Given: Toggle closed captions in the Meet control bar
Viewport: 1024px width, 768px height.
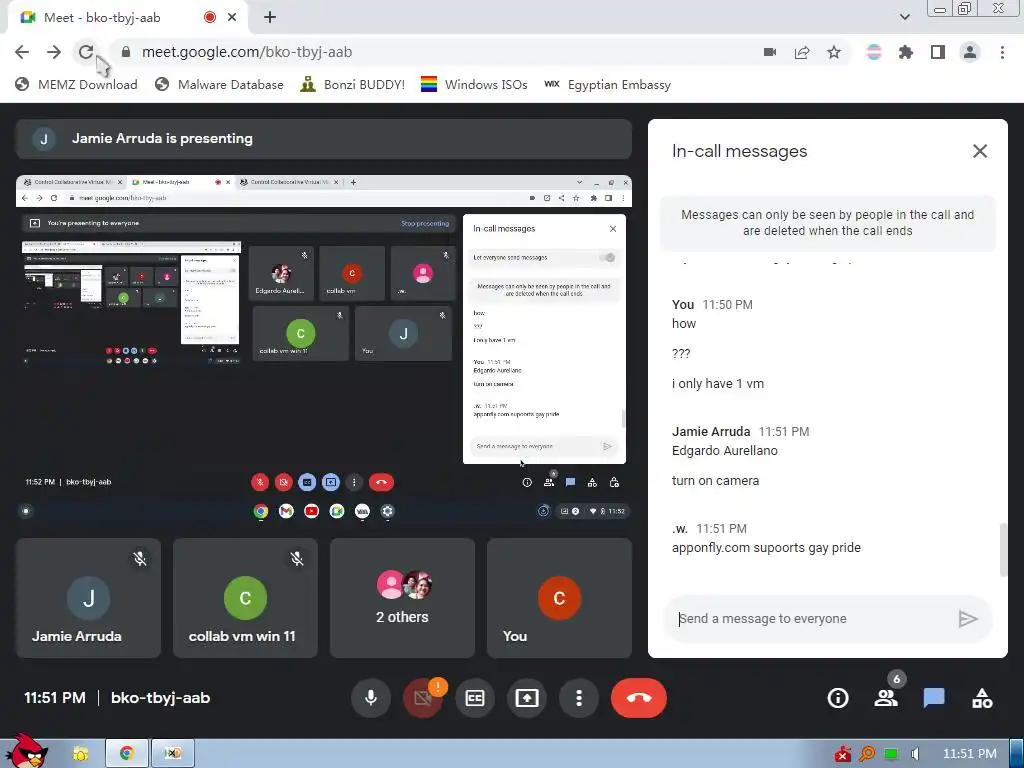Looking at the screenshot, I should click(x=475, y=697).
